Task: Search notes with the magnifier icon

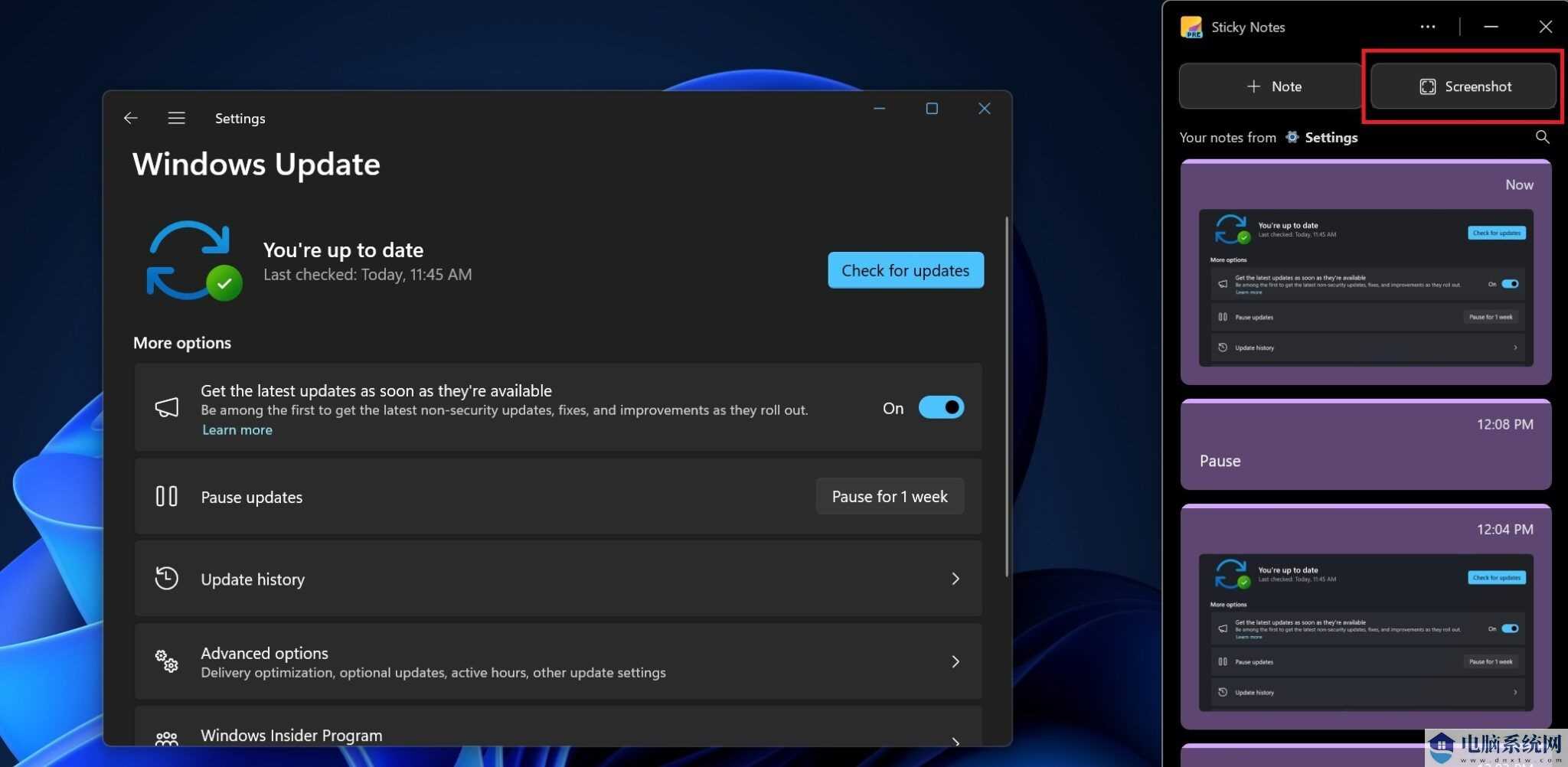Action: click(x=1542, y=137)
